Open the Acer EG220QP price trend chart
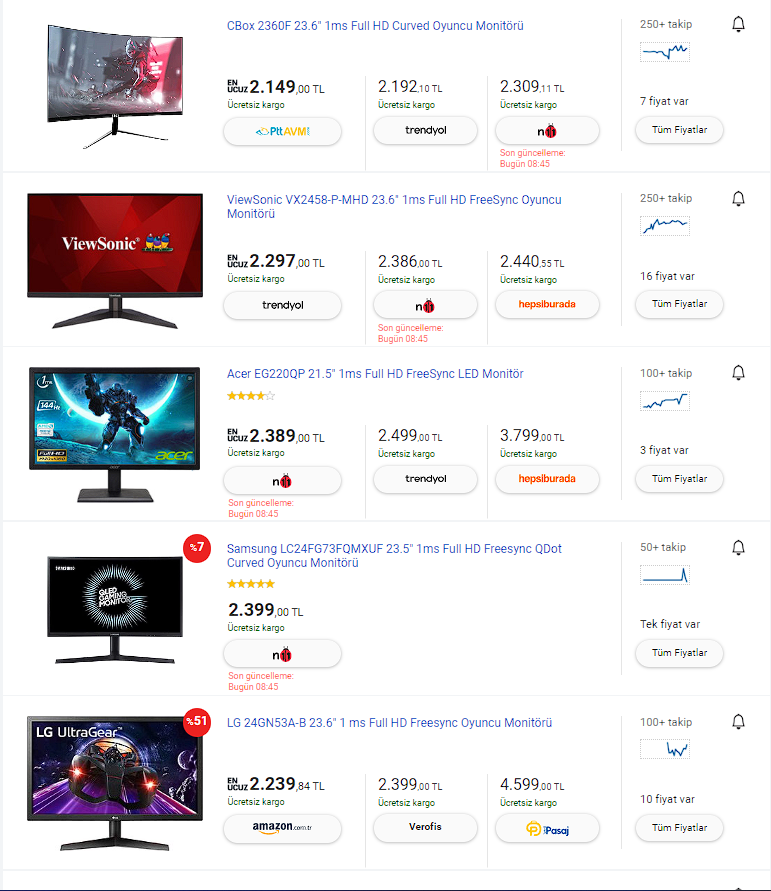The height and width of the screenshot is (891, 771). (x=665, y=401)
